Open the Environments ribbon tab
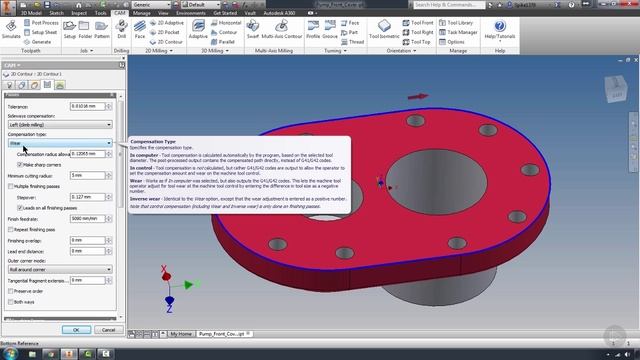Viewport: 640px width, 360px height. coord(191,13)
